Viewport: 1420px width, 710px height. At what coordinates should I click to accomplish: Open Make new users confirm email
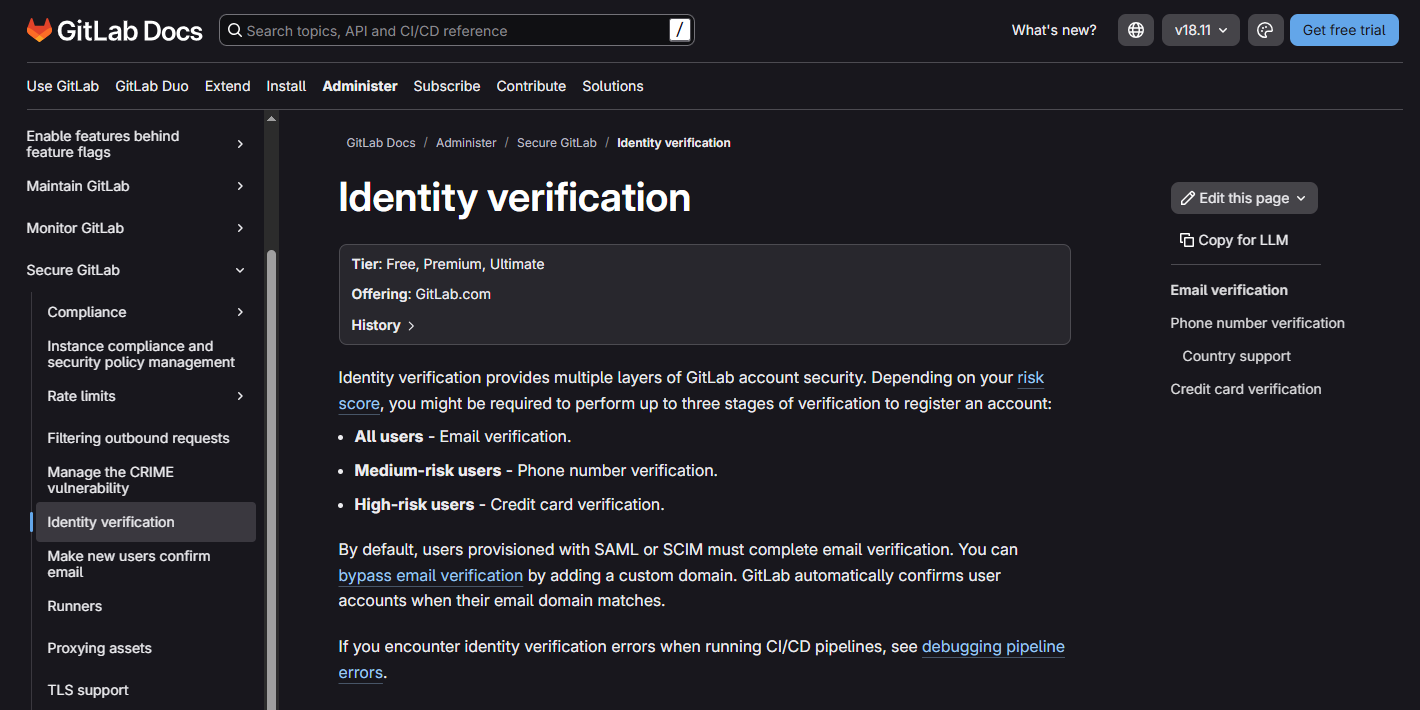(x=129, y=564)
